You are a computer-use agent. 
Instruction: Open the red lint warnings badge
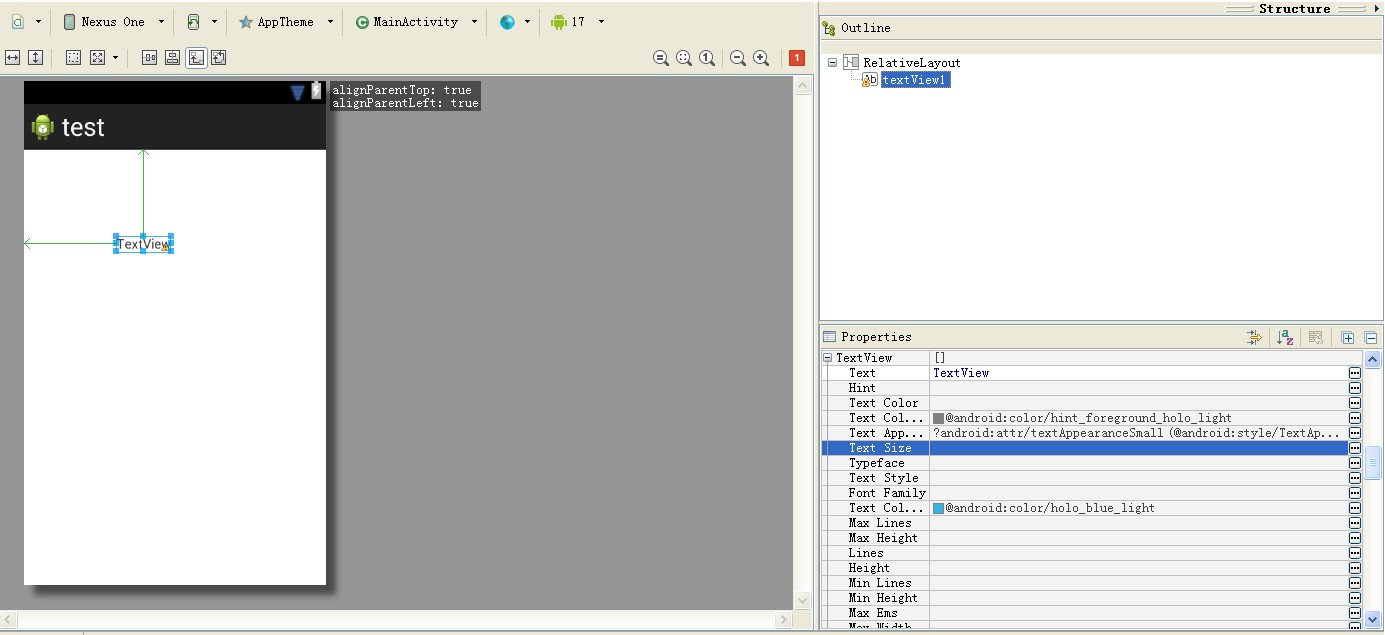click(796, 58)
